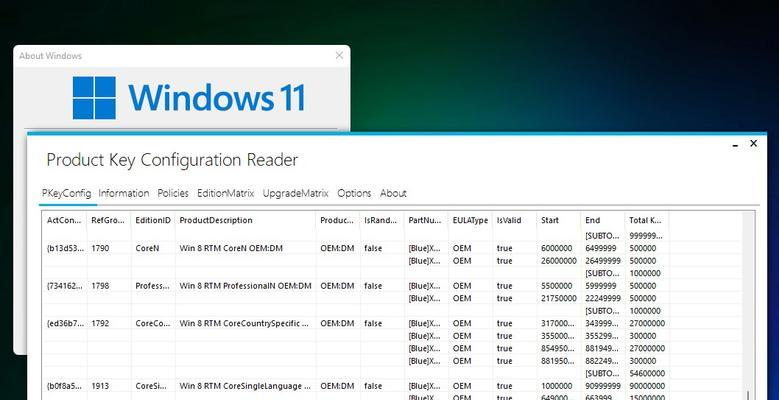The image size is (779, 400).
Task: Sort by the PartNu... column header
Action: click(426, 220)
